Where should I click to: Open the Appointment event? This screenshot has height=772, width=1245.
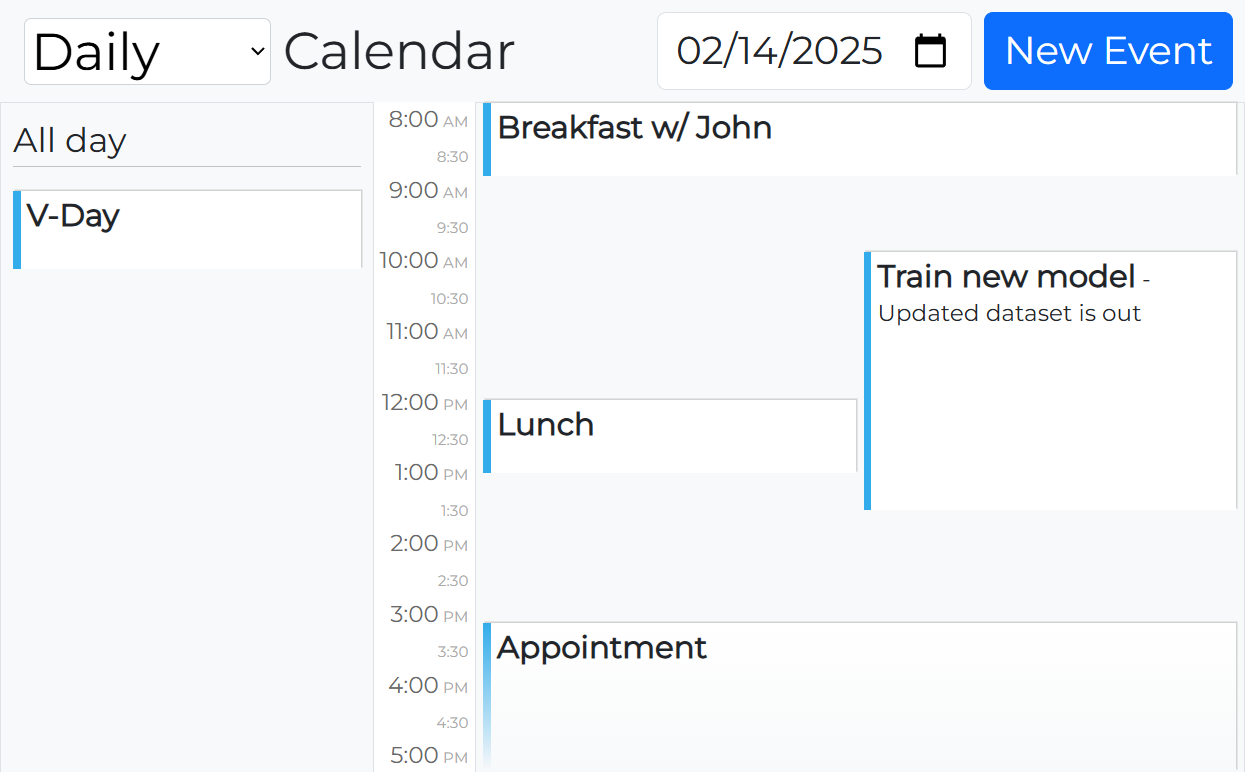[x=860, y=690]
